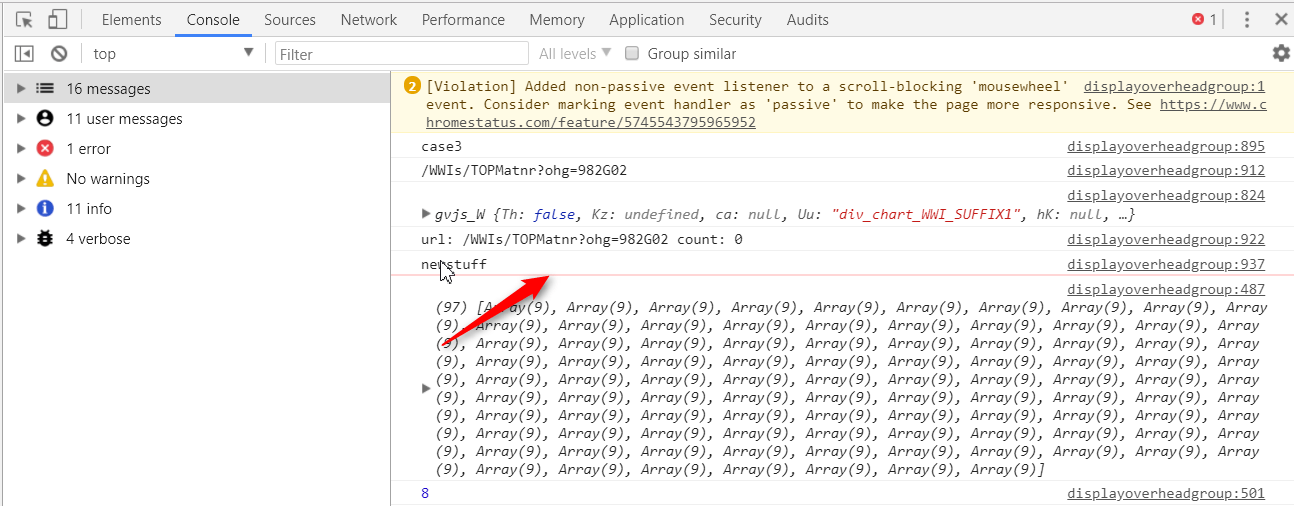Viewport: 1294px width, 506px height.
Task: Focus the console Filter input field
Action: click(402, 54)
